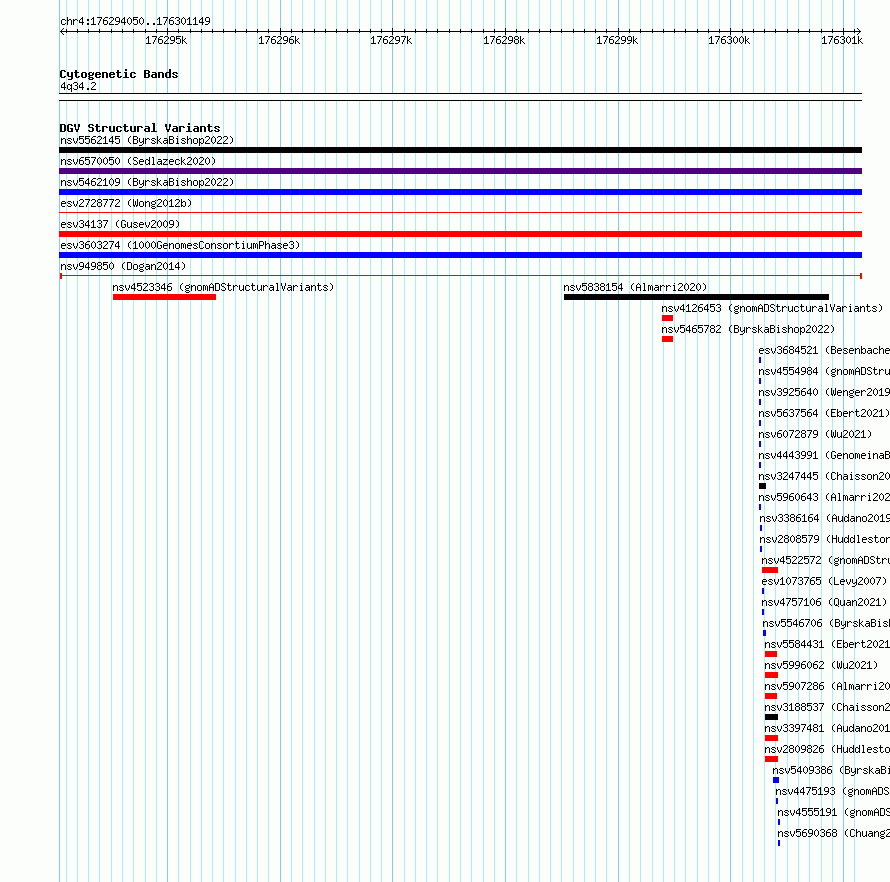Open variant nsv5637564 (Ebert2021) label

pos(824,413)
